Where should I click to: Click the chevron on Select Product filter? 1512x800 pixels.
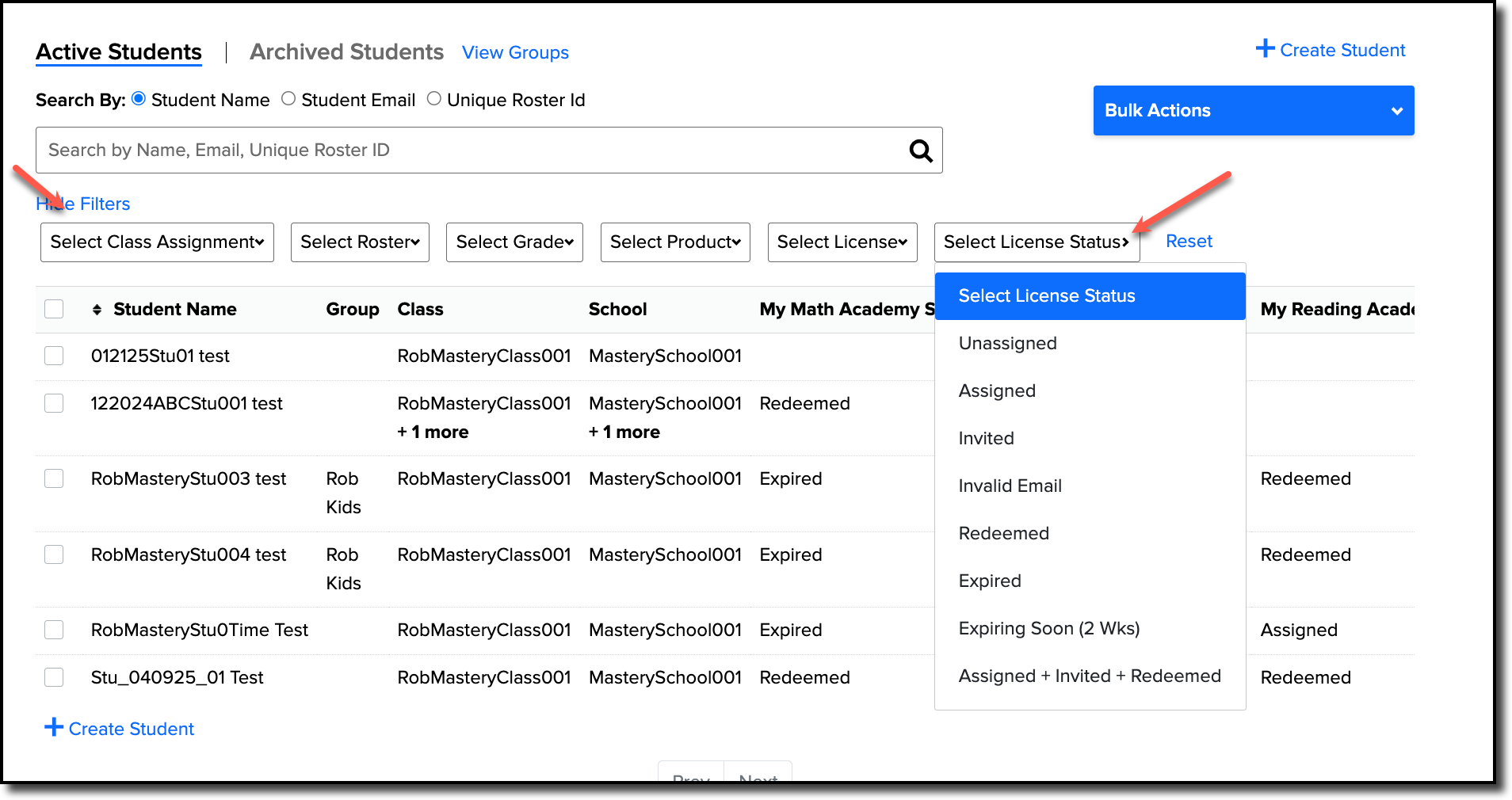click(736, 242)
